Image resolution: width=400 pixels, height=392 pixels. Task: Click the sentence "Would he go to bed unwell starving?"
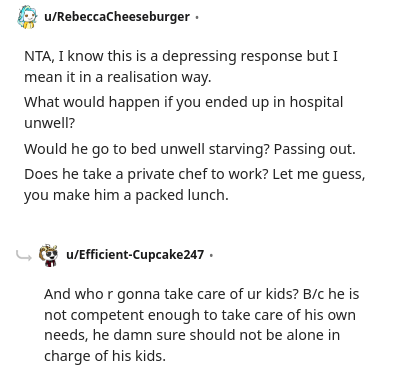pyautogui.click(x=146, y=149)
